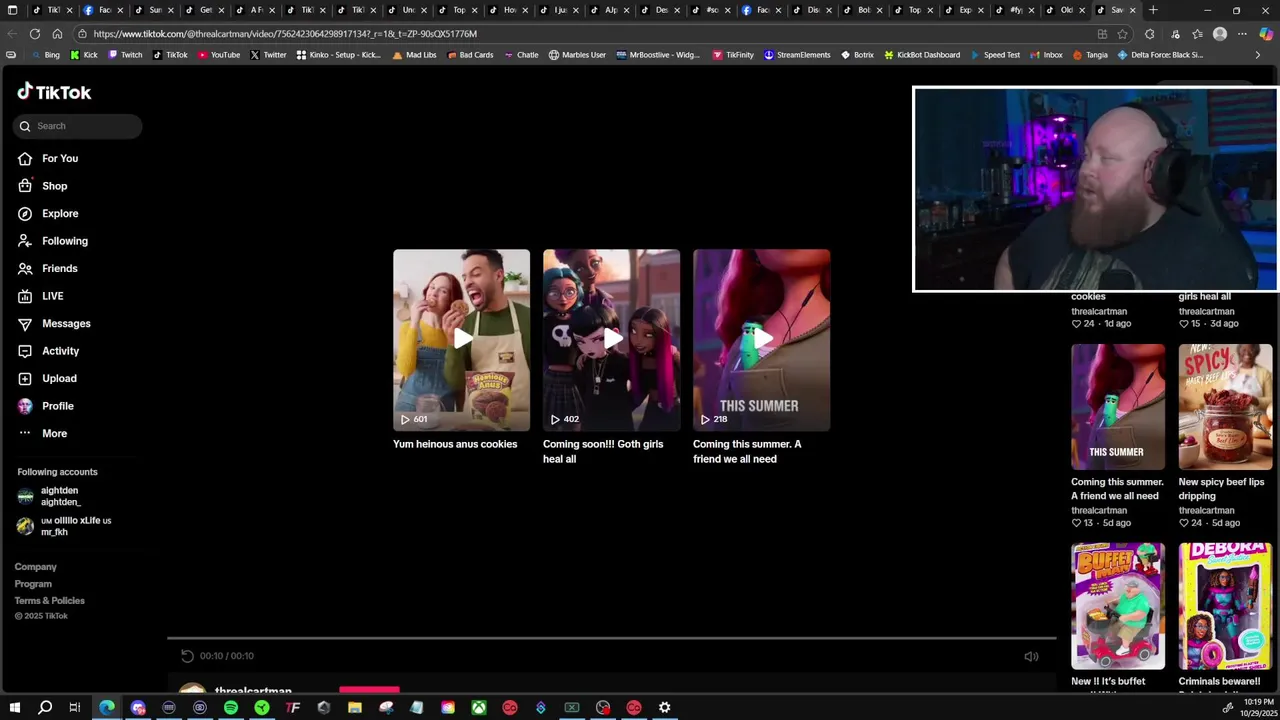Screen dimensions: 1280x720
Task: Open your Profile page
Action: click(x=46, y=406)
